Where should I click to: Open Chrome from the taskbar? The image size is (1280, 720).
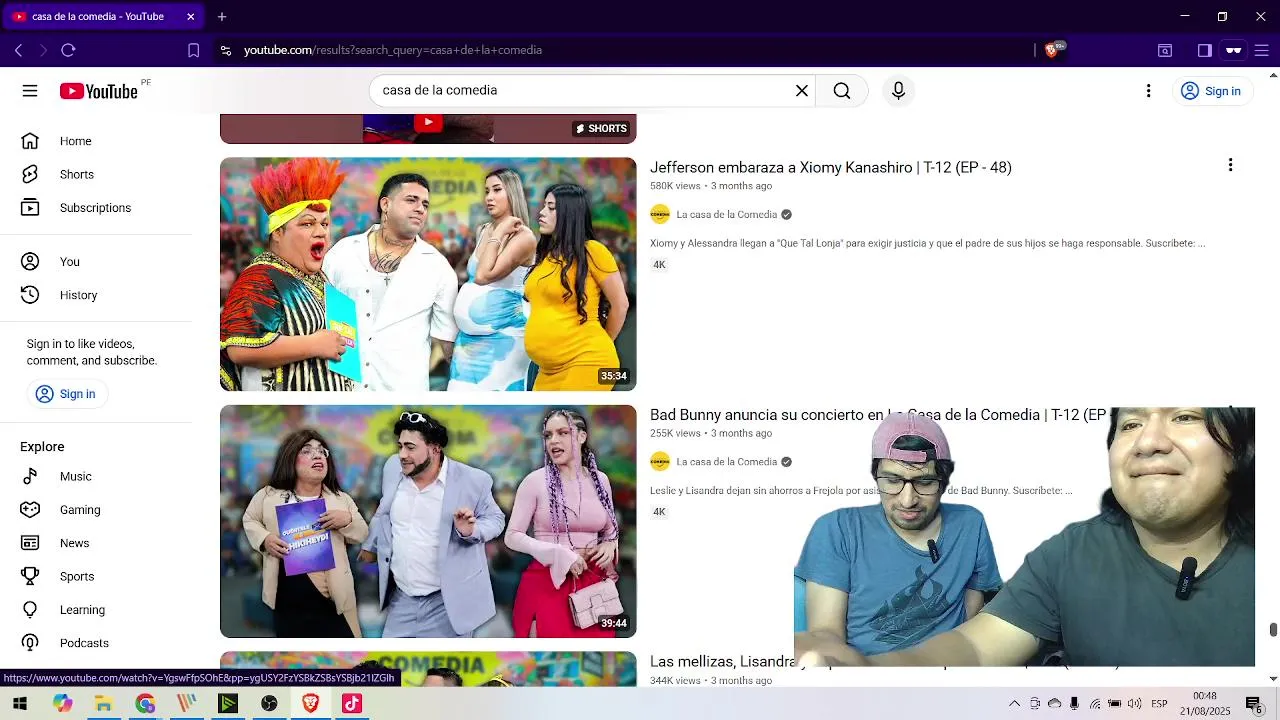point(145,704)
